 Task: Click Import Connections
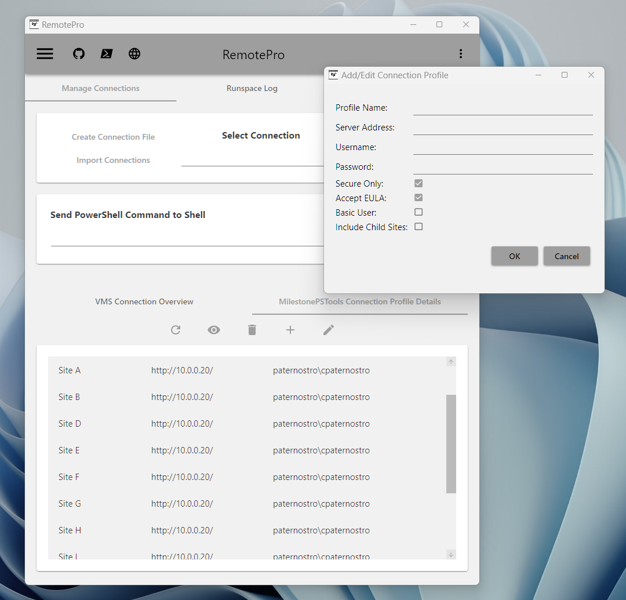pyautogui.click(x=113, y=160)
